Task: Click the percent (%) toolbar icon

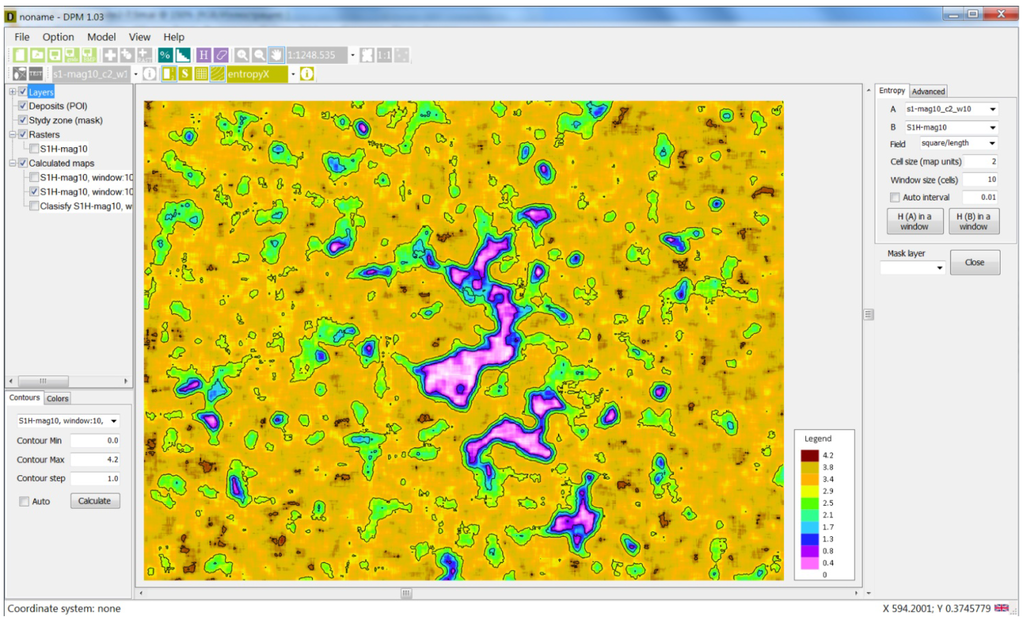Action: pos(165,54)
